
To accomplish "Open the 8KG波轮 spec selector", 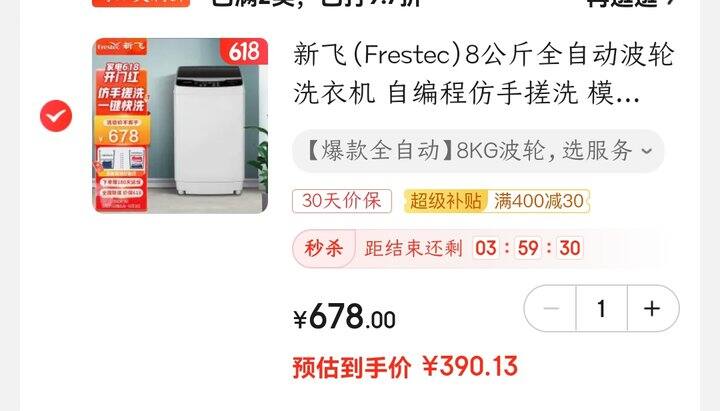I will [x=478, y=151].
